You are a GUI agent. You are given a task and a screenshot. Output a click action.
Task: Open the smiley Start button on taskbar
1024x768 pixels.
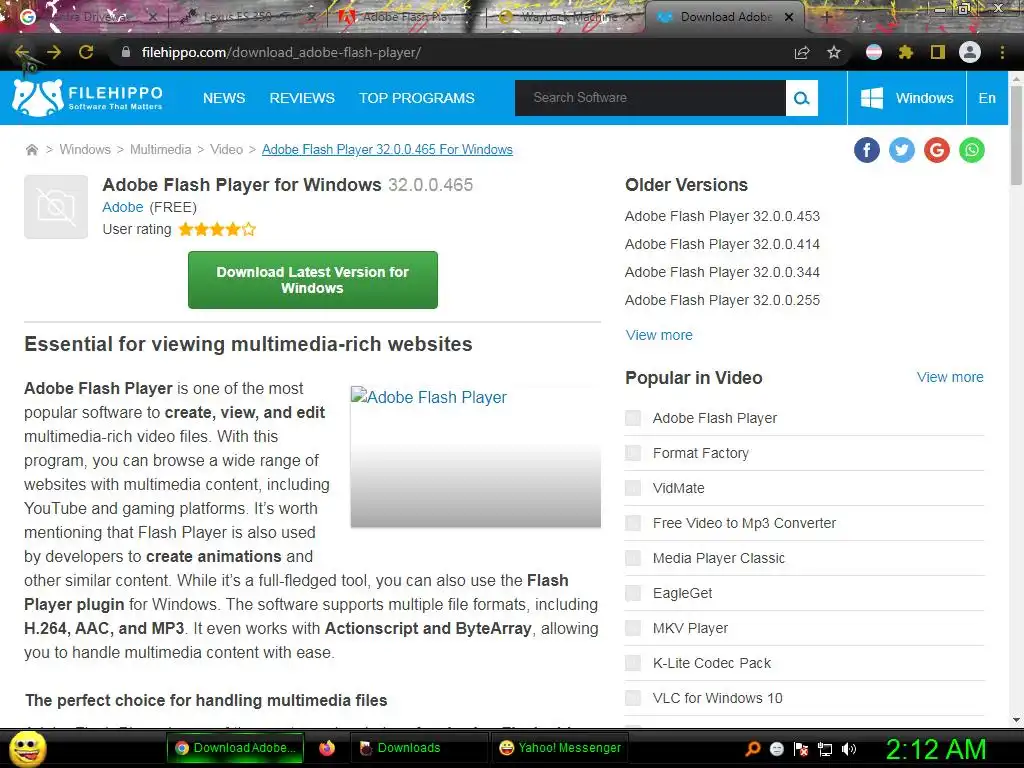tap(27, 748)
